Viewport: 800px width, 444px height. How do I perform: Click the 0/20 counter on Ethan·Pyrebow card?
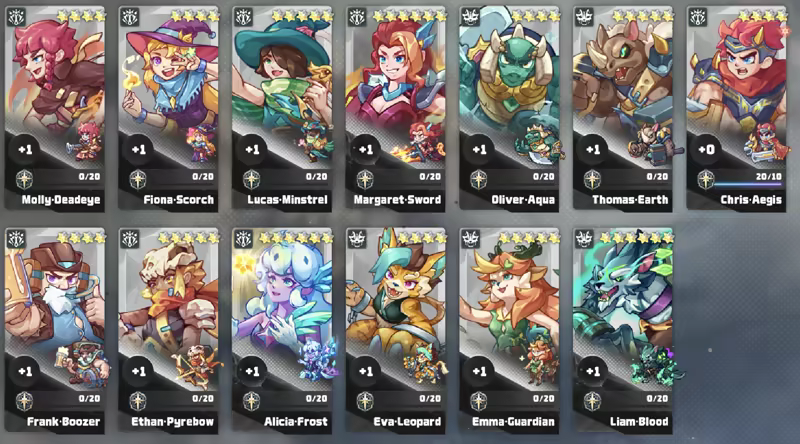coord(203,399)
